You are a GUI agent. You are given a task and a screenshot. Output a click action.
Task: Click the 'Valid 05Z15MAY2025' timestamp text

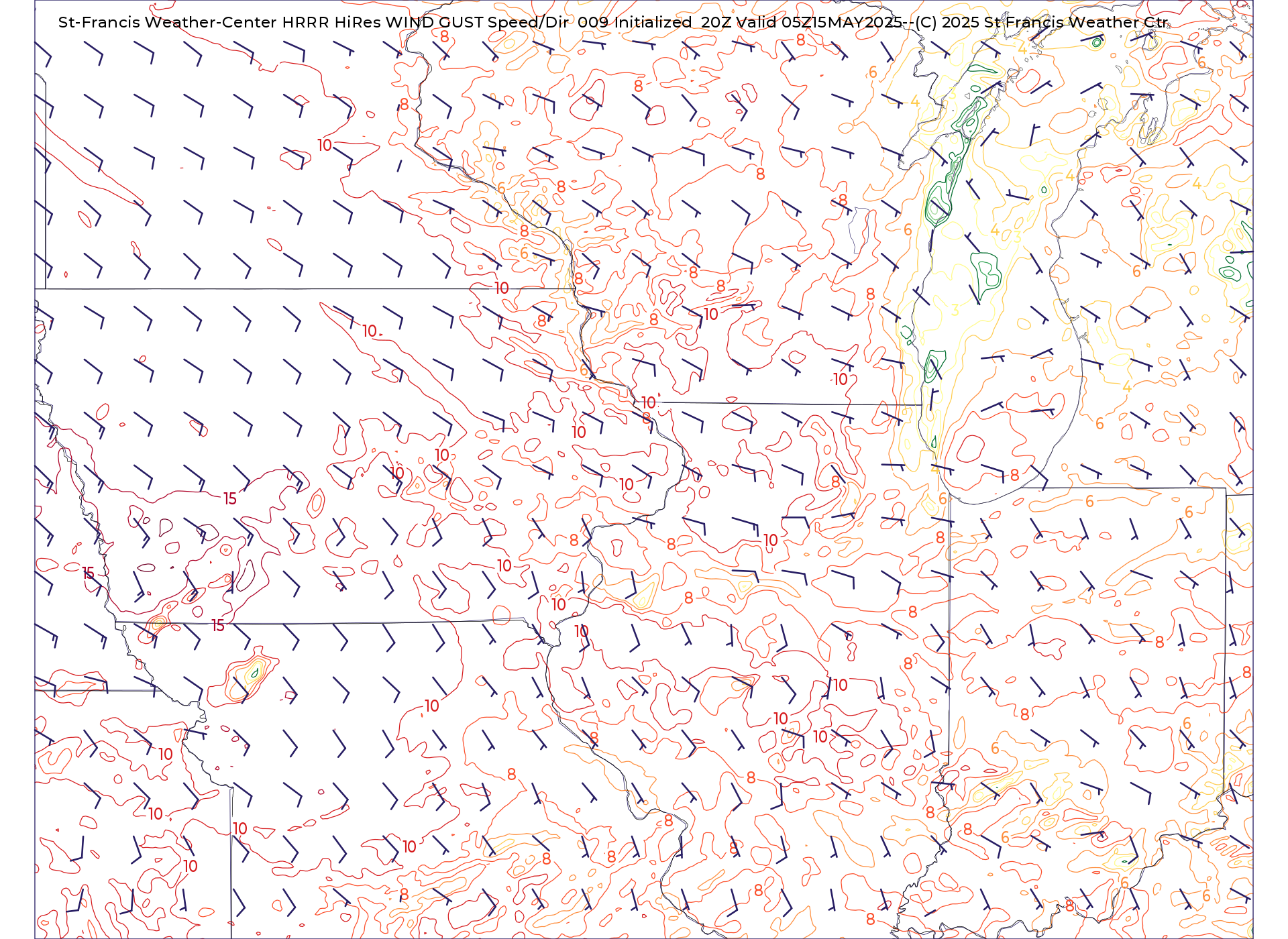tap(819, 22)
